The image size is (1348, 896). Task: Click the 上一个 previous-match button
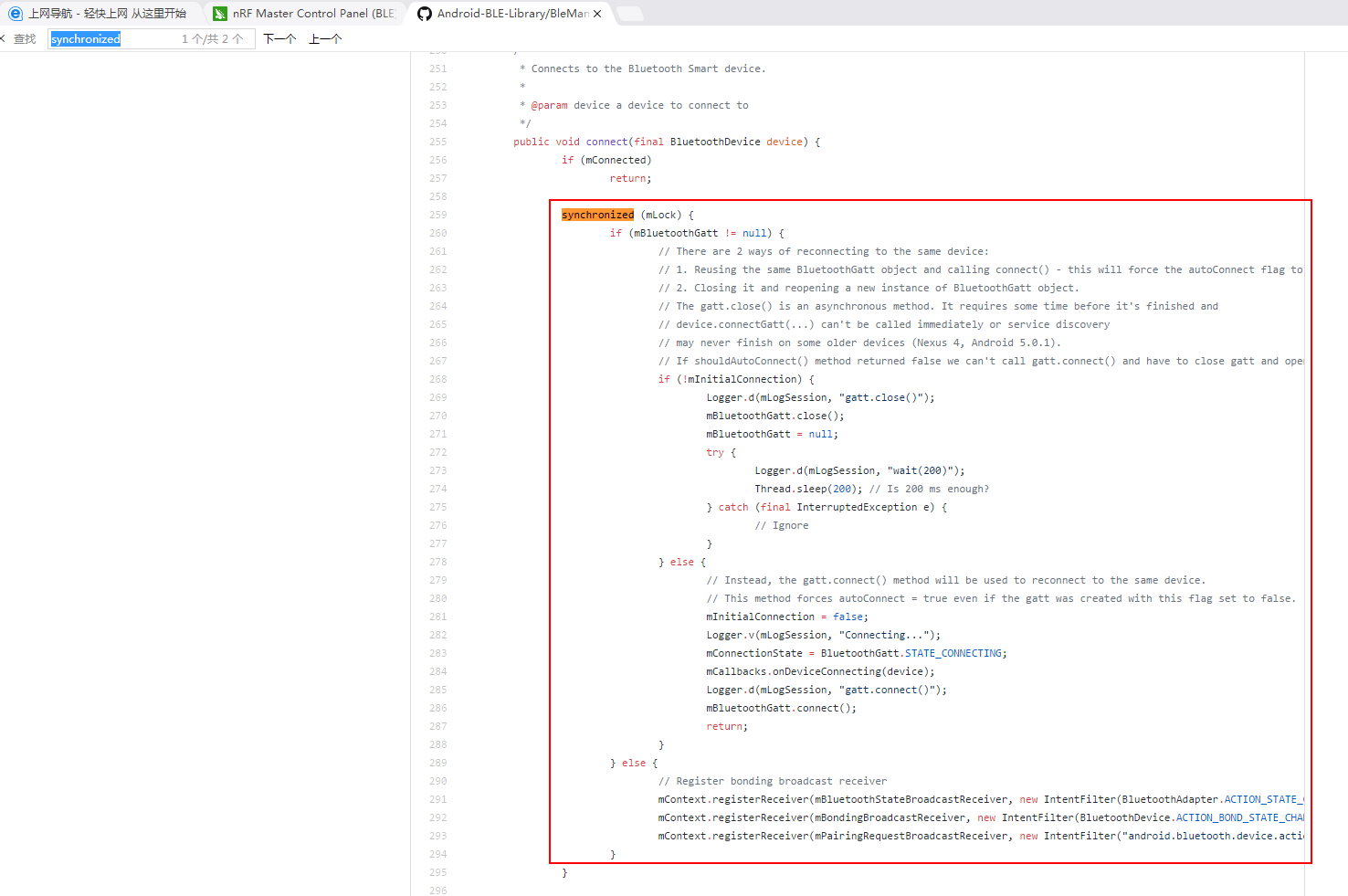324,38
